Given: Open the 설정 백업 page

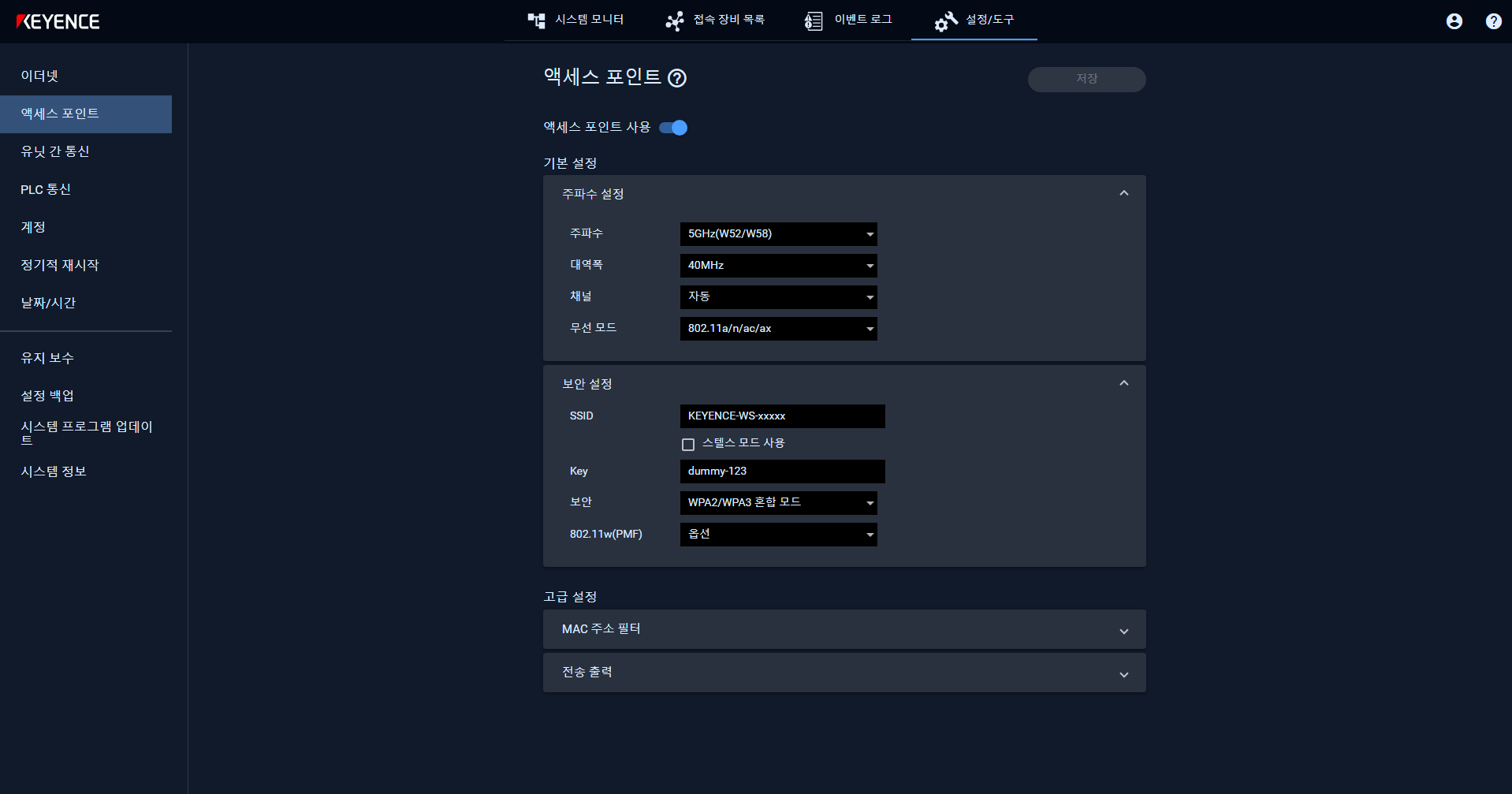Looking at the screenshot, I should [x=47, y=395].
